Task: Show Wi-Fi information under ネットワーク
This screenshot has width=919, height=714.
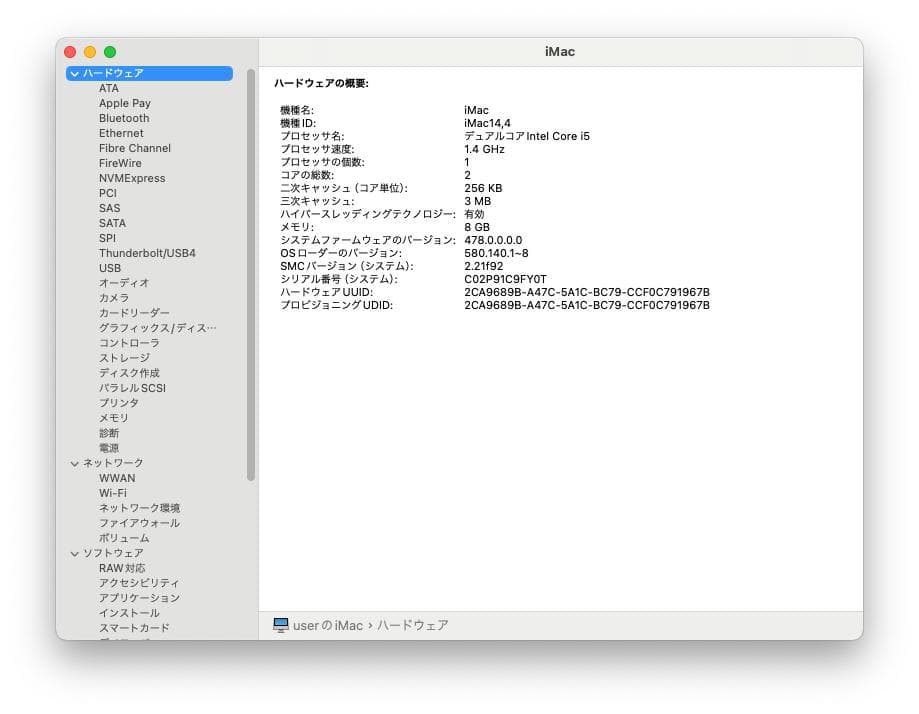Action: point(117,493)
